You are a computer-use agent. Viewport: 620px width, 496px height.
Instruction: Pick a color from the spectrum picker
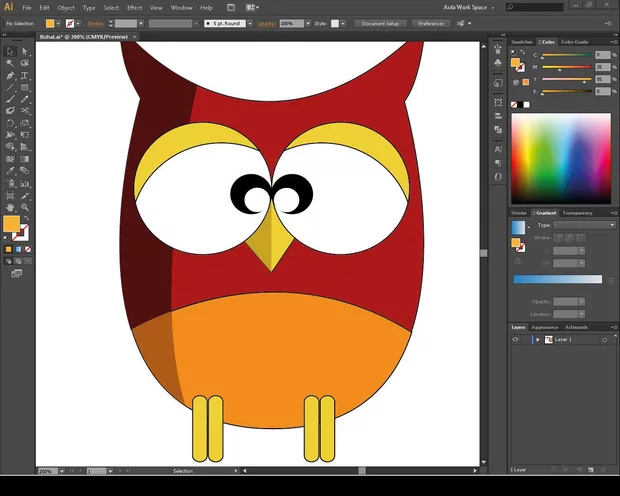point(560,158)
